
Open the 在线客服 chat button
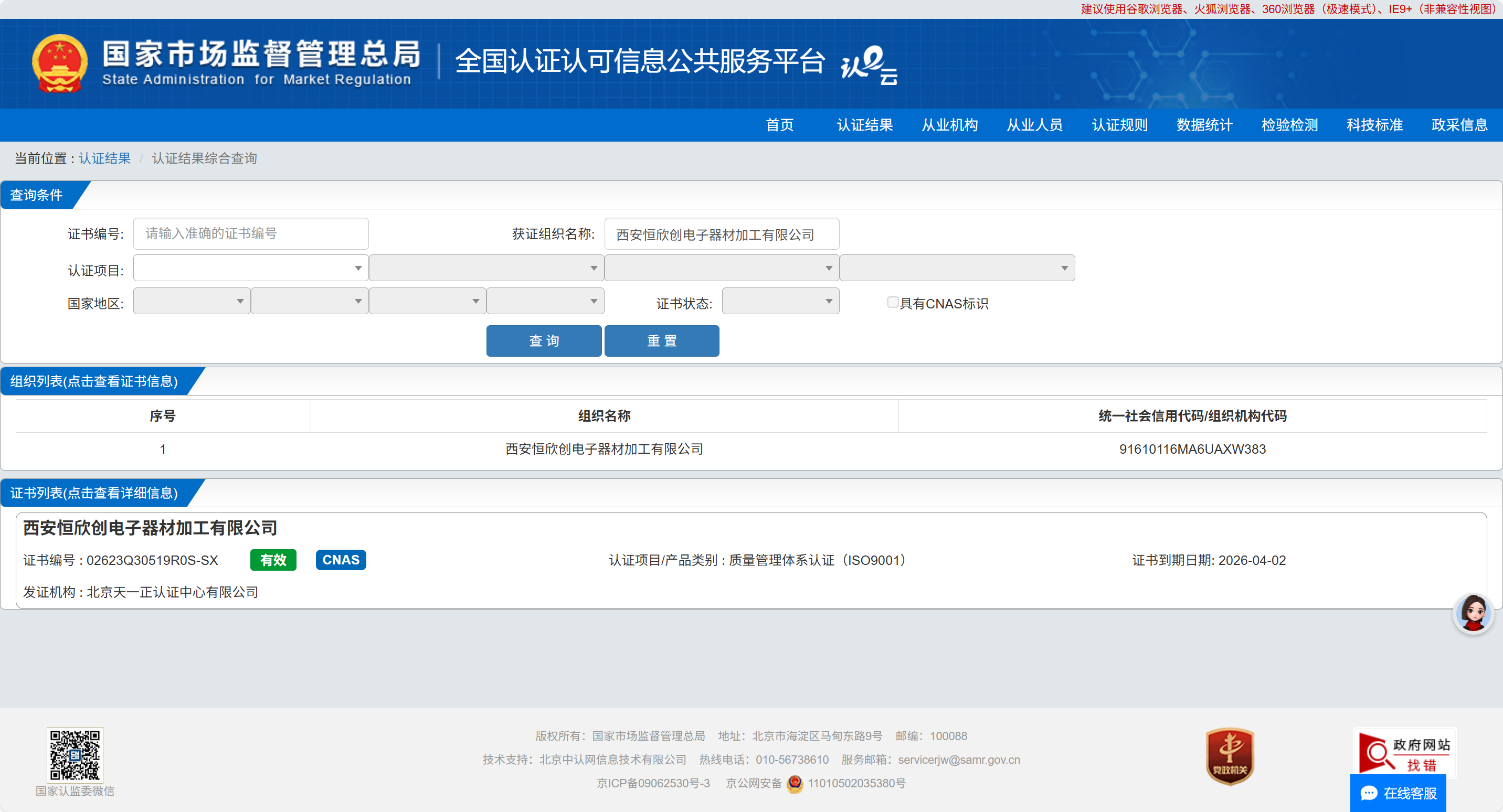1398,793
